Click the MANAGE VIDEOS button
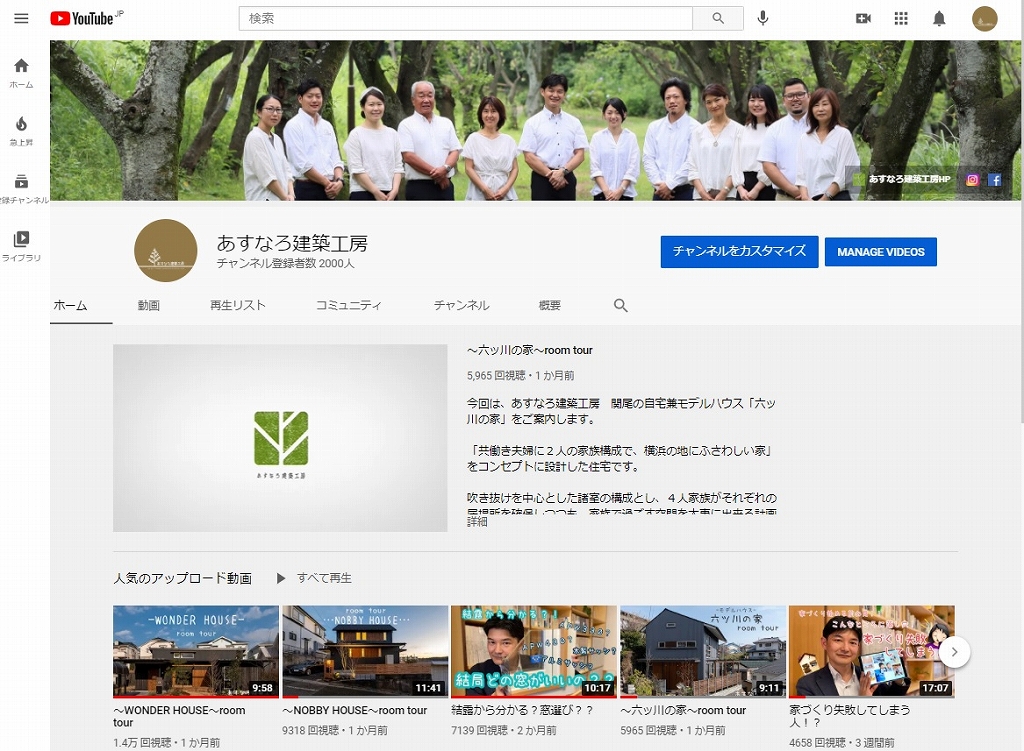The image size is (1024, 751). tap(881, 252)
